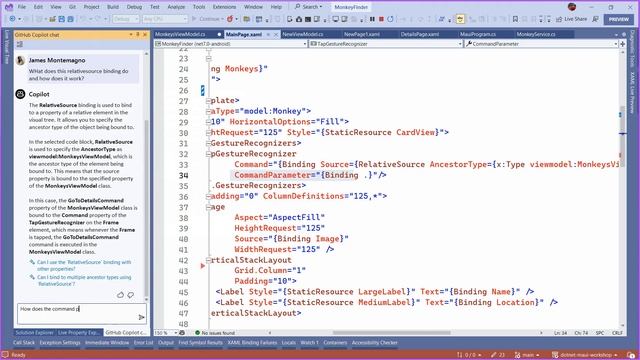
Task: Click the monitor device toolbar icon
Action: click(336, 19)
